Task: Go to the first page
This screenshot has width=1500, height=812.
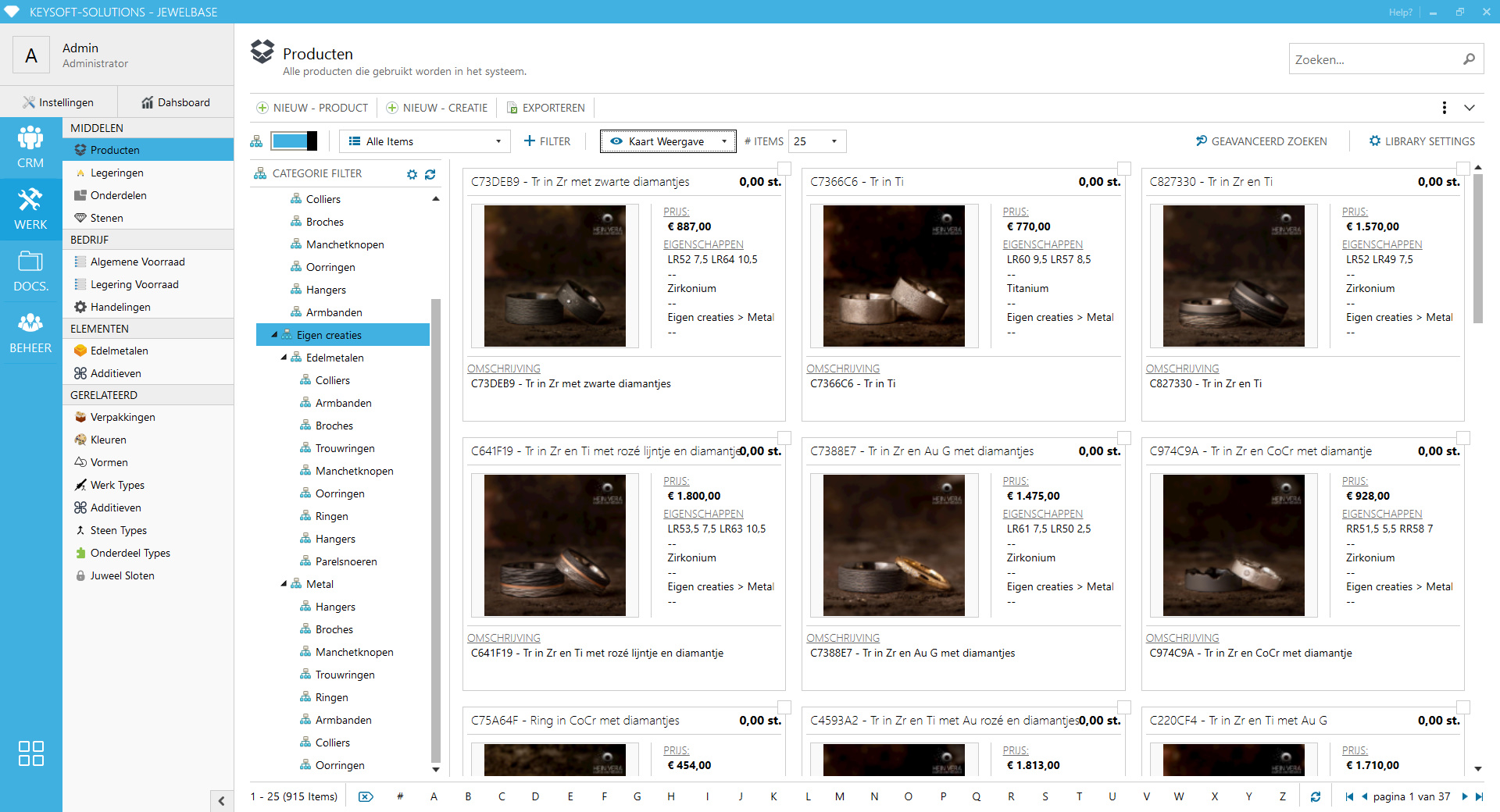Action: pyautogui.click(x=1349, y=796)
